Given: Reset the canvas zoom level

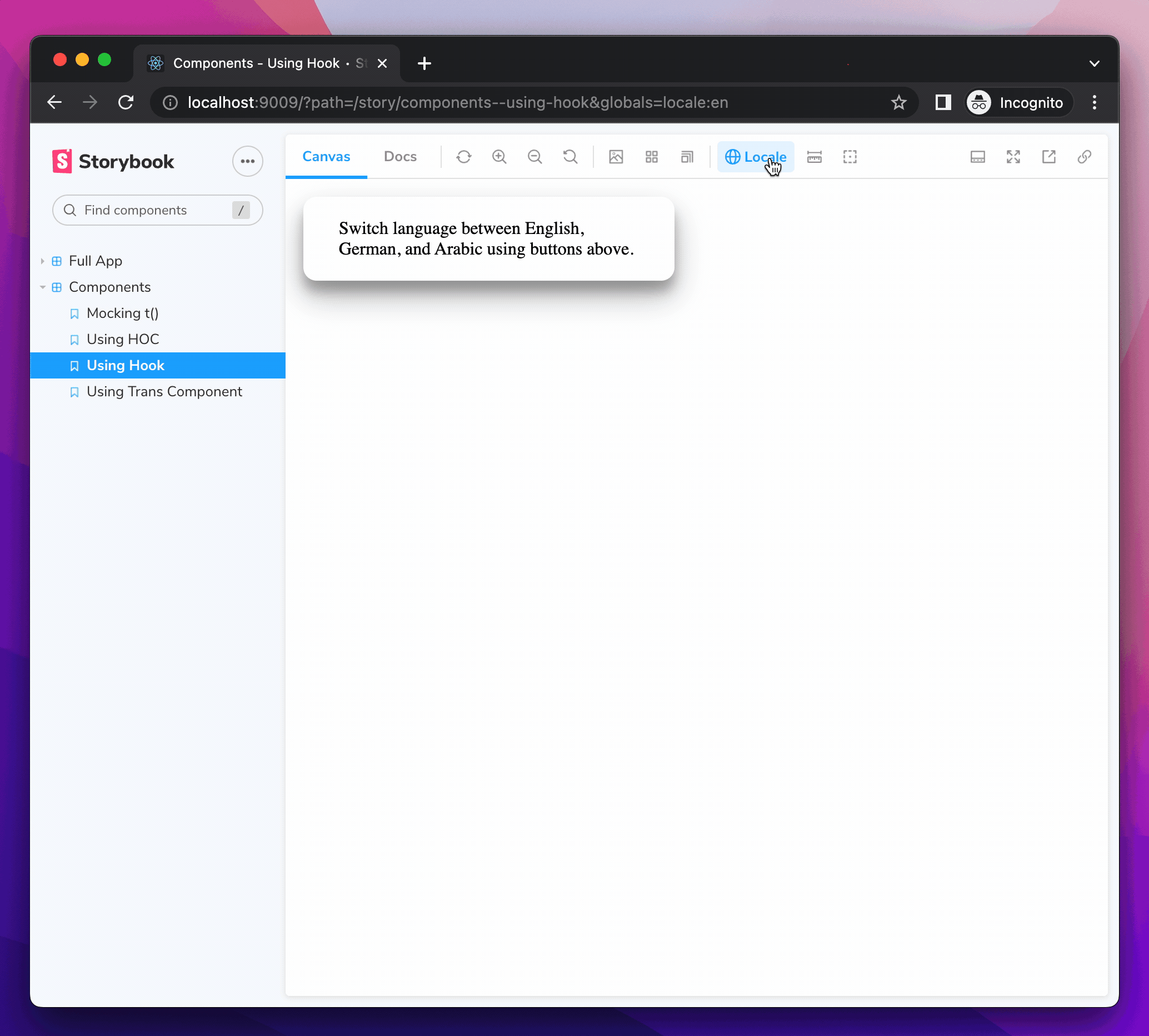Looking at the screenshot, I should (x=570, y=157).
